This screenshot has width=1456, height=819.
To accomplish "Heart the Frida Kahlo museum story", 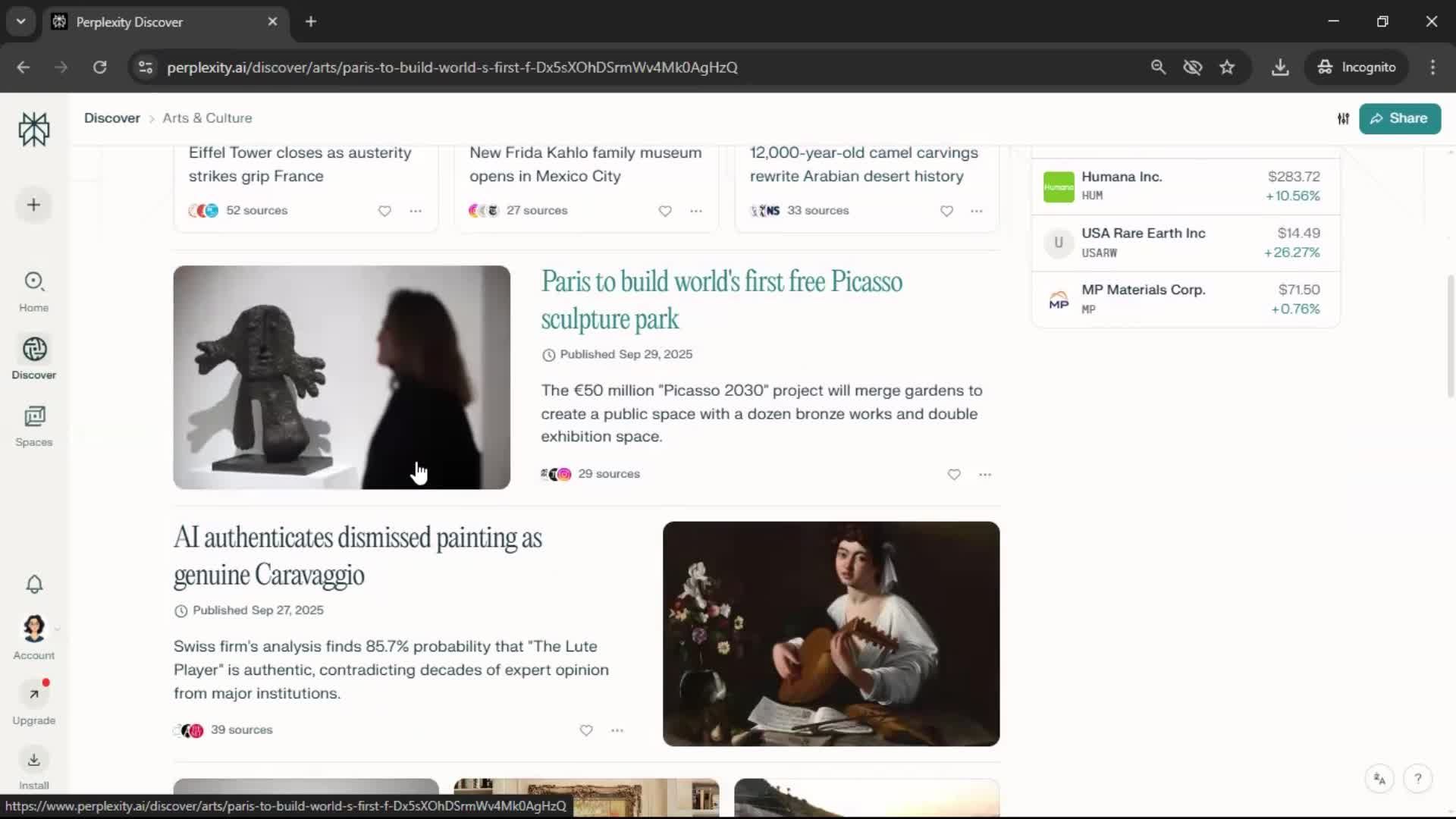I will pyautogui.click(x=665, y=211).
